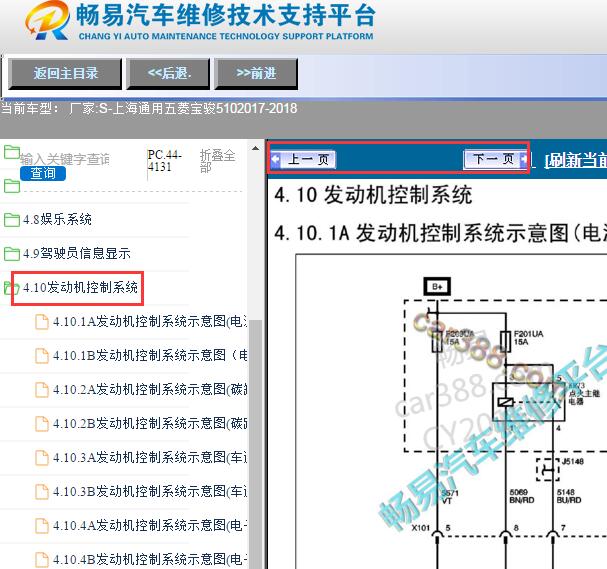This screenshot has height=569, width=607.
Task: Collapse the 4.10发动机控制系统 folder
Action: coord(80,288)
